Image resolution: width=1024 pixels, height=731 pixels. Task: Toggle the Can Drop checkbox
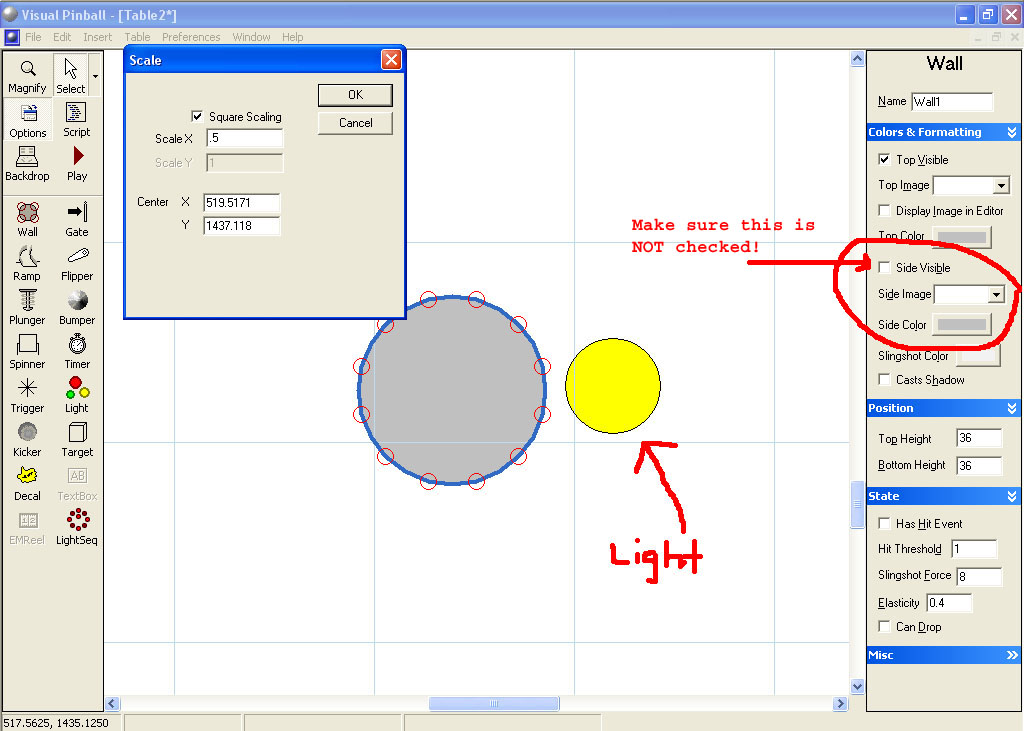tap(884, 626)
